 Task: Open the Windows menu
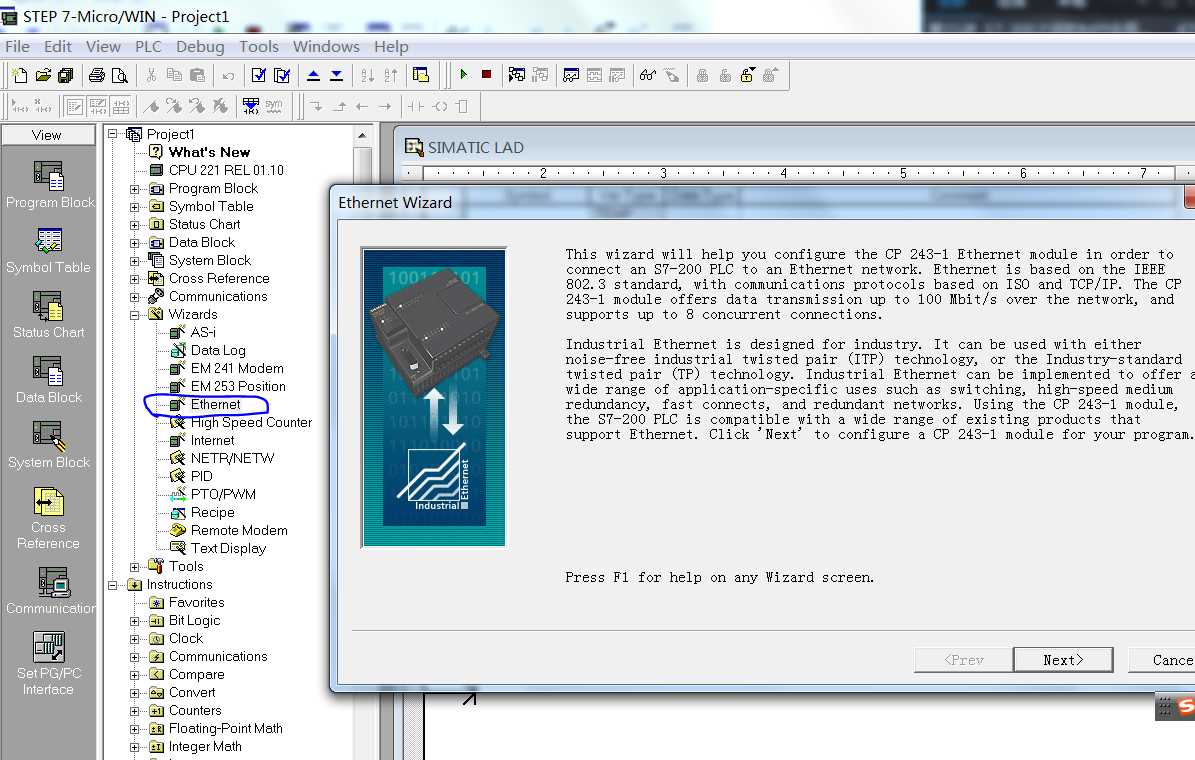click(x=326, y=46)
